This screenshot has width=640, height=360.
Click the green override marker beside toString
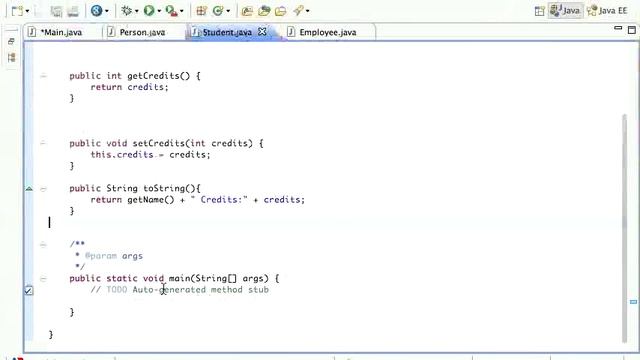coord(29,189)
